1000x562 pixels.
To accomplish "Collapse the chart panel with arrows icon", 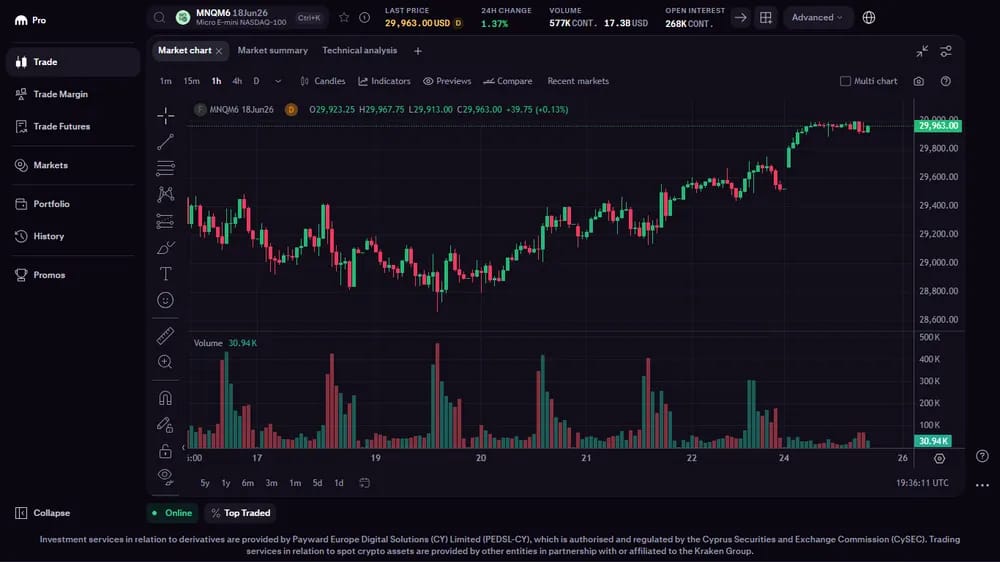I will (x=922, y=51).
